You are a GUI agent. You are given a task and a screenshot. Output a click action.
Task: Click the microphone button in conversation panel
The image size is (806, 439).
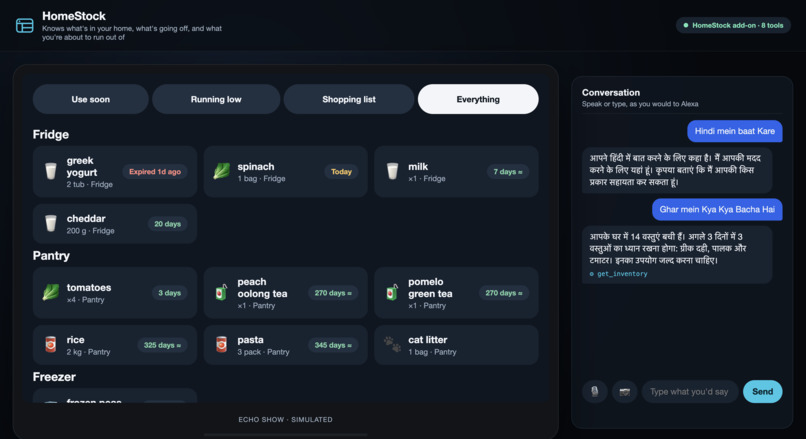coord(595,392)
